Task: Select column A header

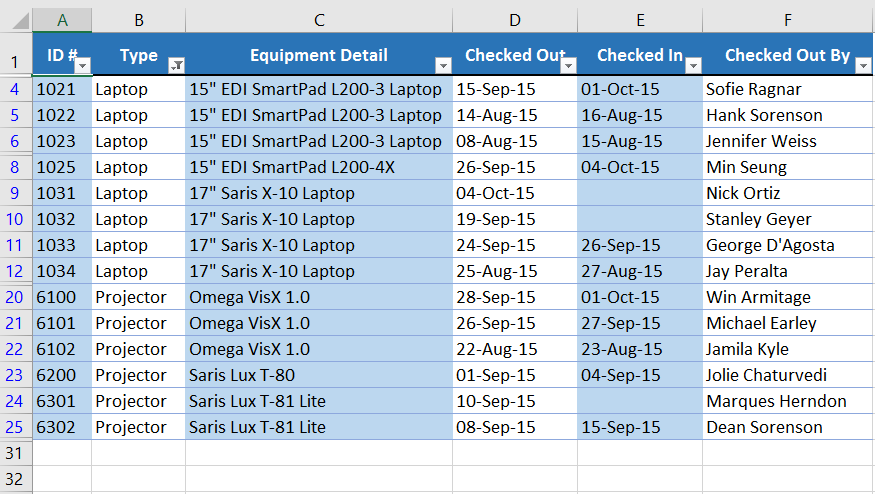Action: coord(62,20)
